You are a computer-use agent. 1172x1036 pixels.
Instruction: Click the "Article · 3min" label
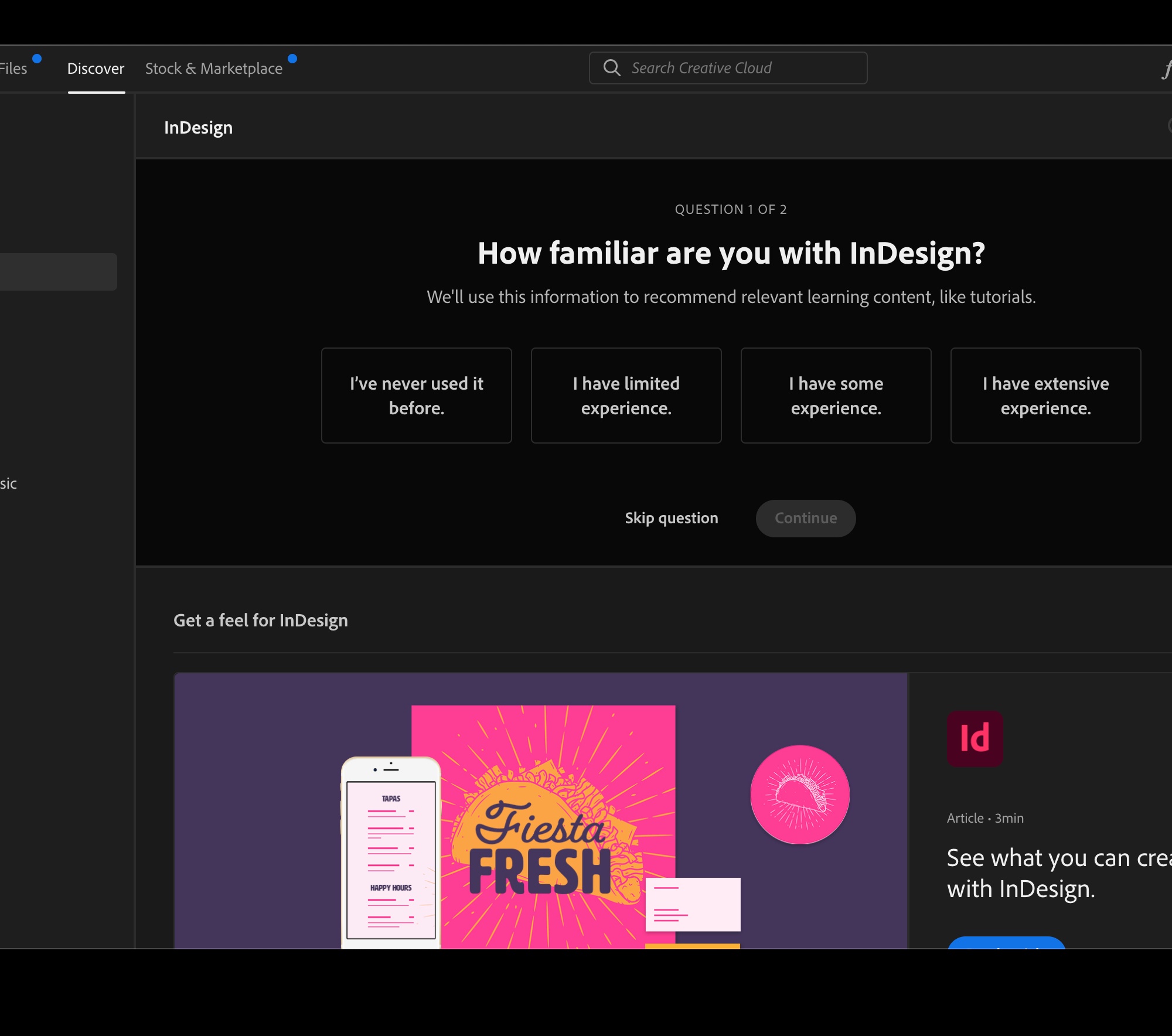986,818
